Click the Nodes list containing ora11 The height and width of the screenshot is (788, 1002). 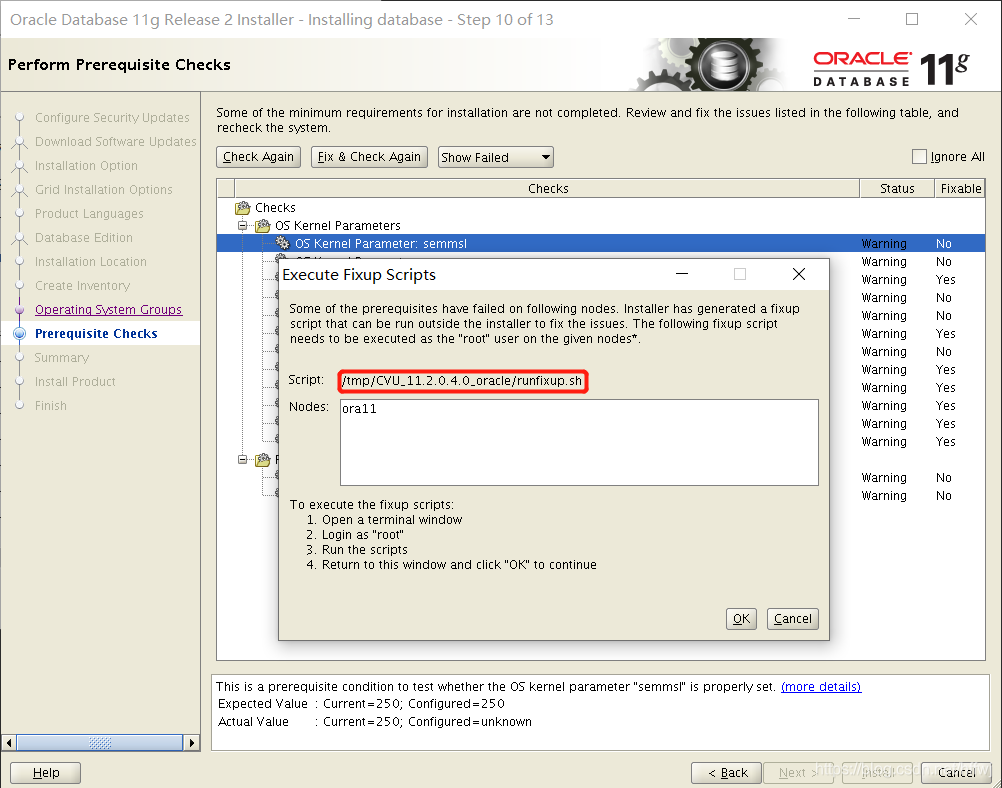[579, 442]
